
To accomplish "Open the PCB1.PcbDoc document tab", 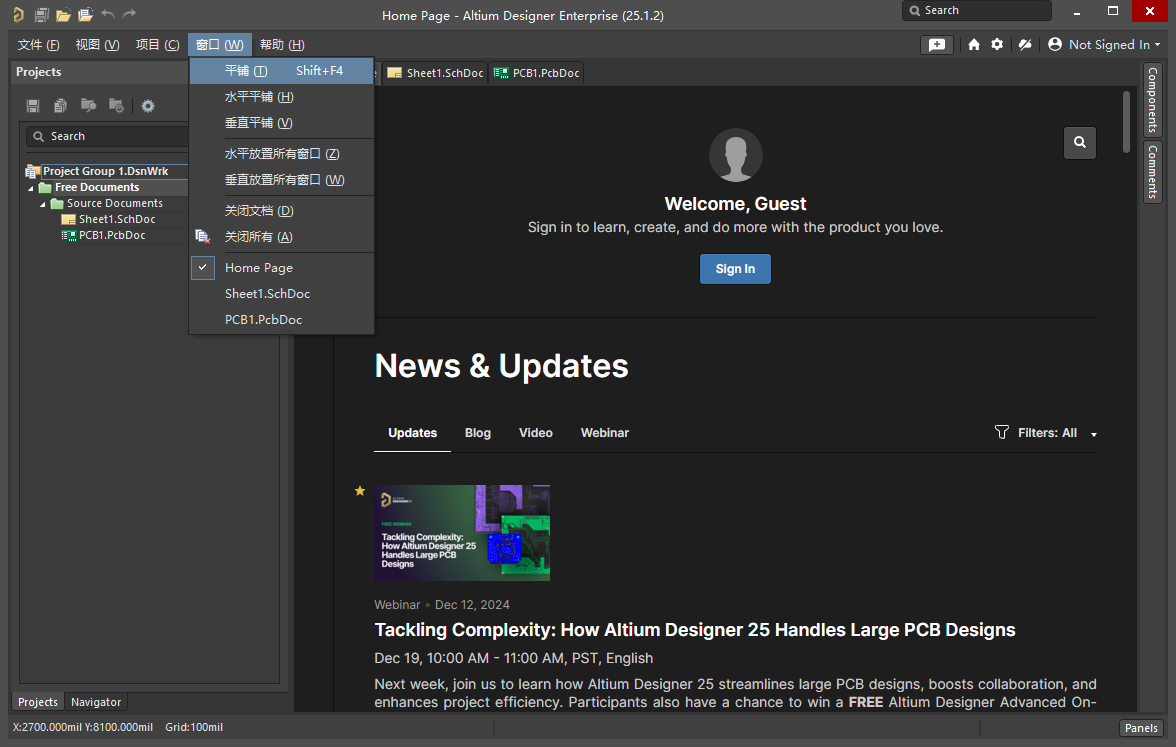I will pyautogui.click(x=536, y=73).
